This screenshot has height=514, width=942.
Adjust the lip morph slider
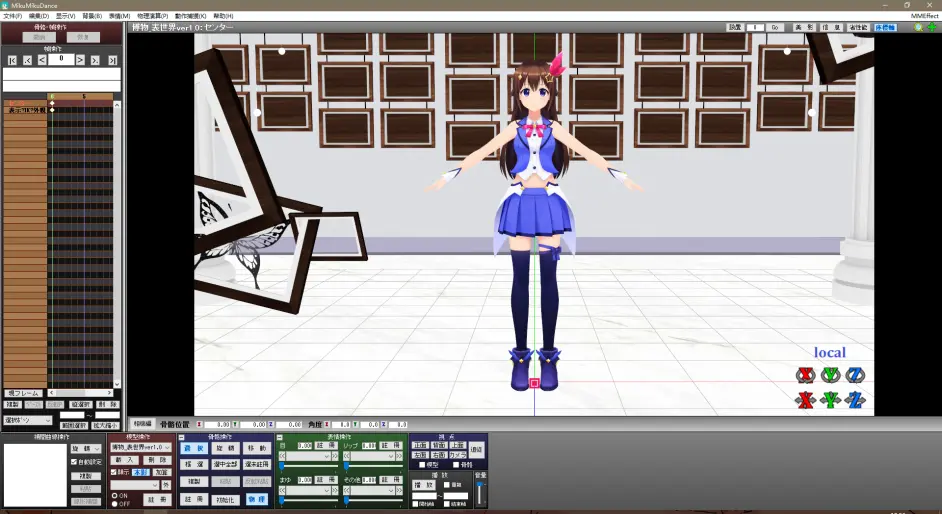pos(373,465)
